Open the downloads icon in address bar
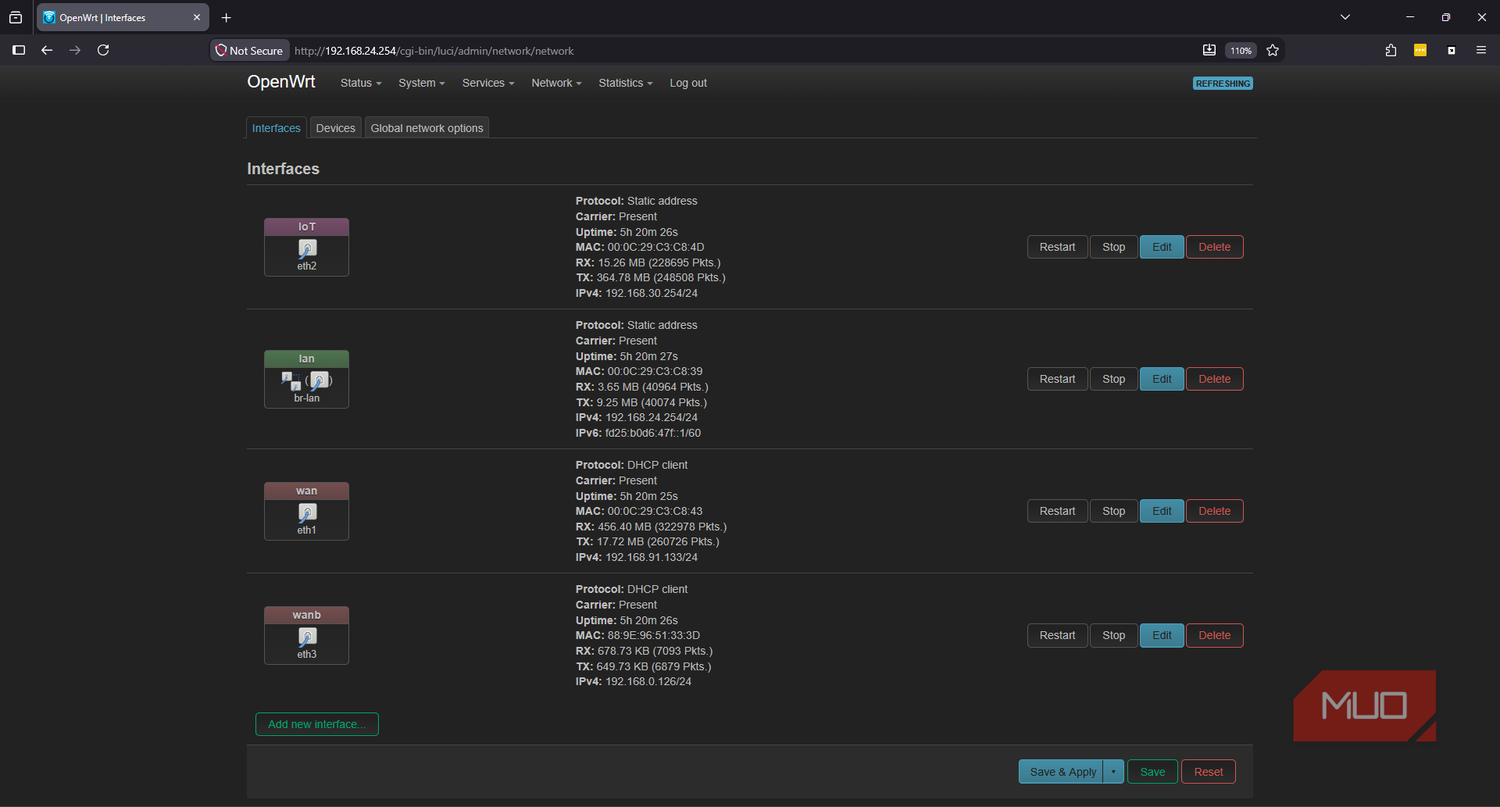 [x=1209, y=50]
